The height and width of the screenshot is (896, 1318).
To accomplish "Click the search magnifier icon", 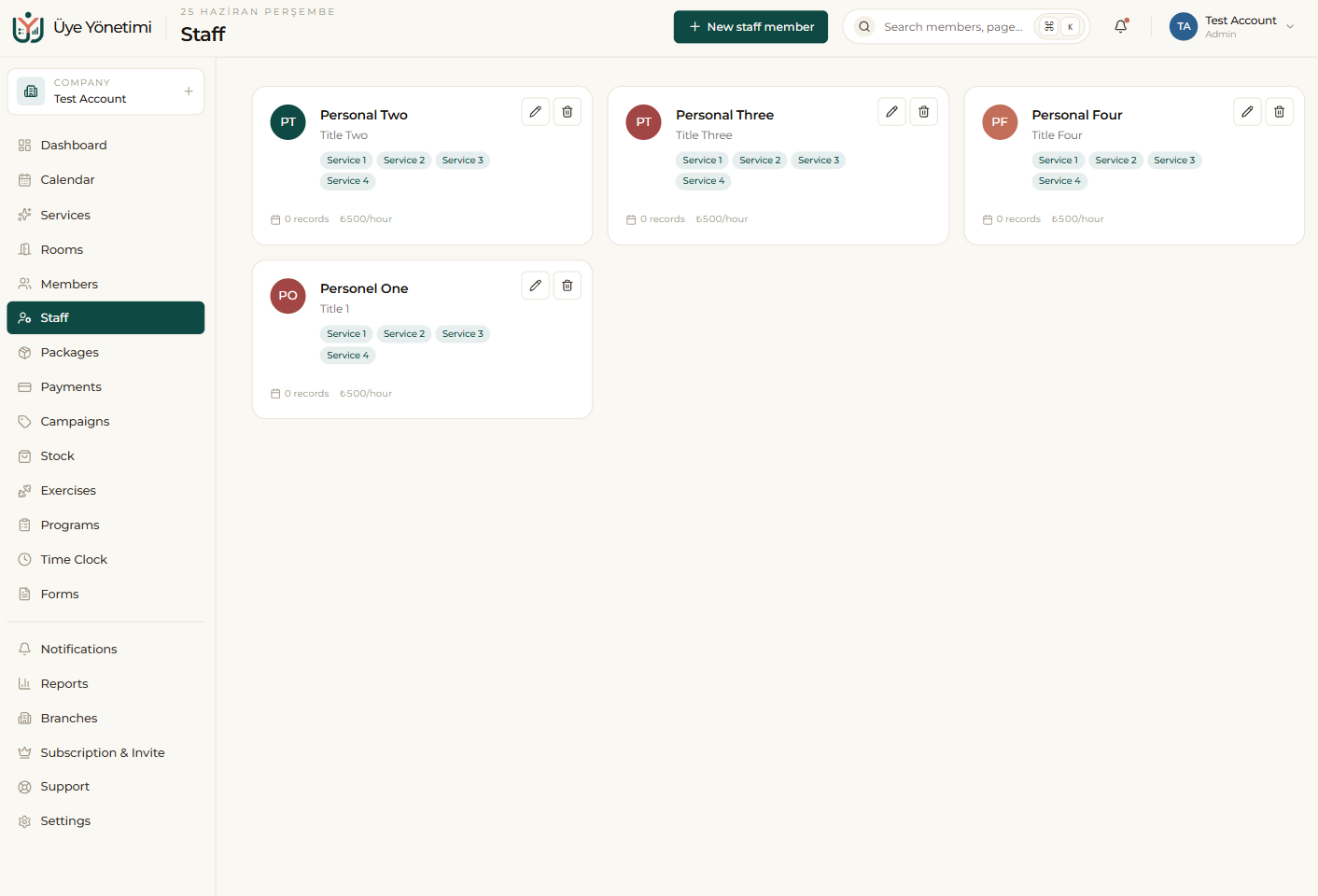I will click(864, 27).
